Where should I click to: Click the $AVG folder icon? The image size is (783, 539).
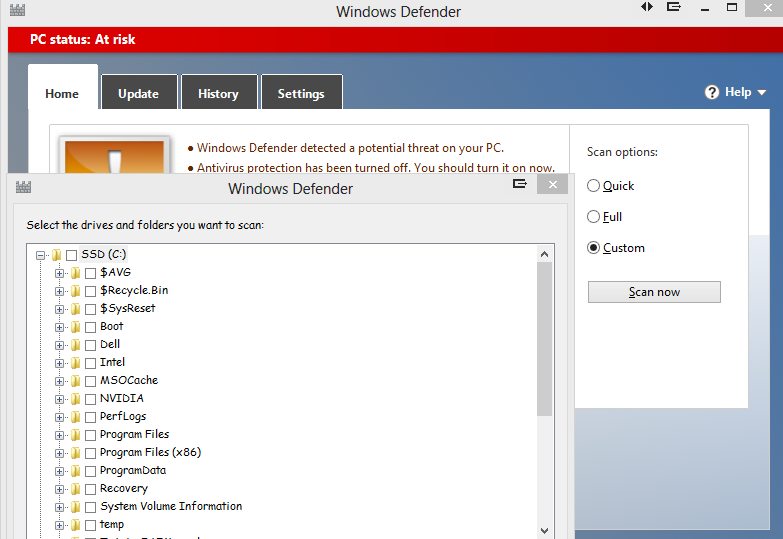pyautogui.click(x=75, y=273)
